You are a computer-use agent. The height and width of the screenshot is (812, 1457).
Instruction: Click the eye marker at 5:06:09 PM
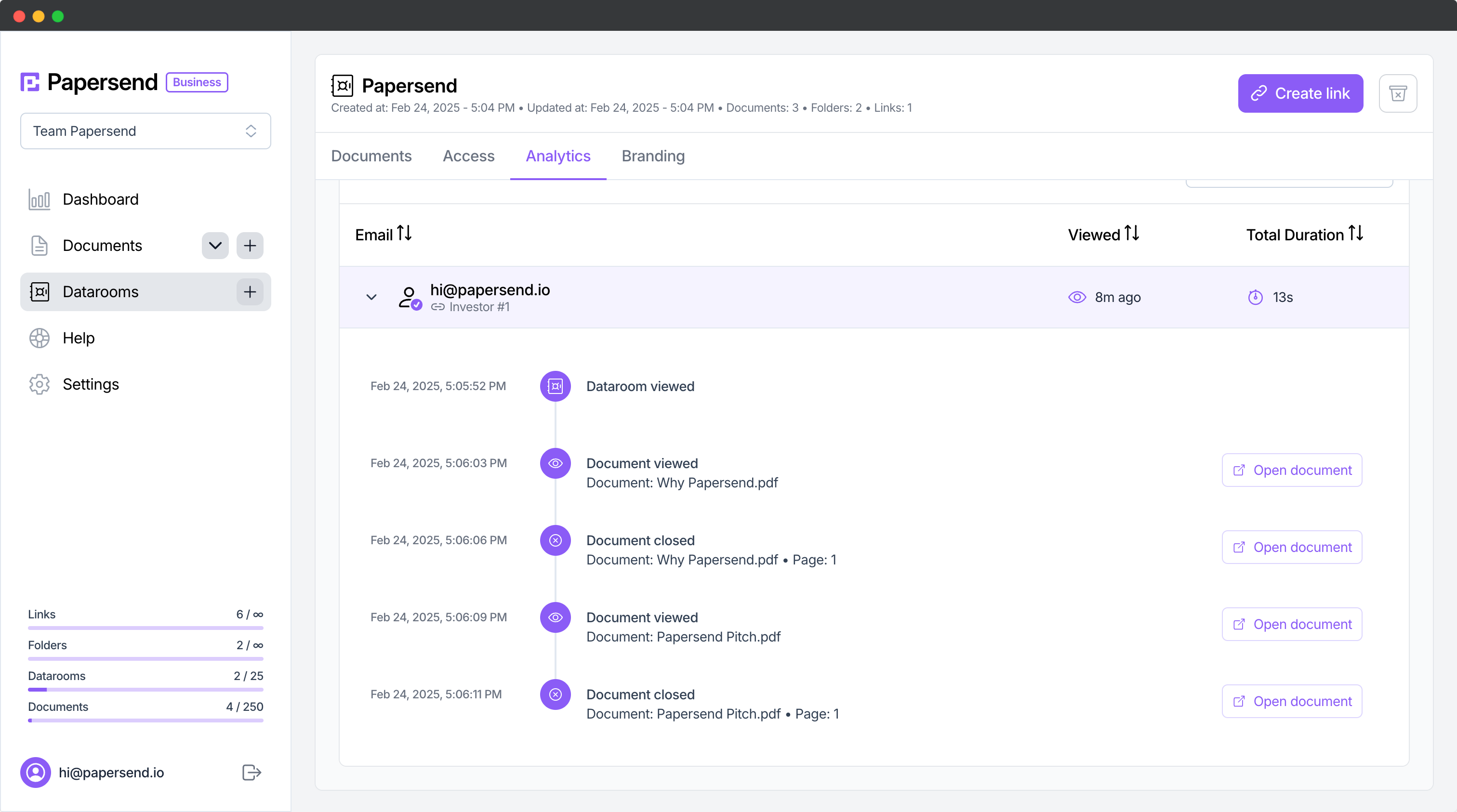[556, 617]
